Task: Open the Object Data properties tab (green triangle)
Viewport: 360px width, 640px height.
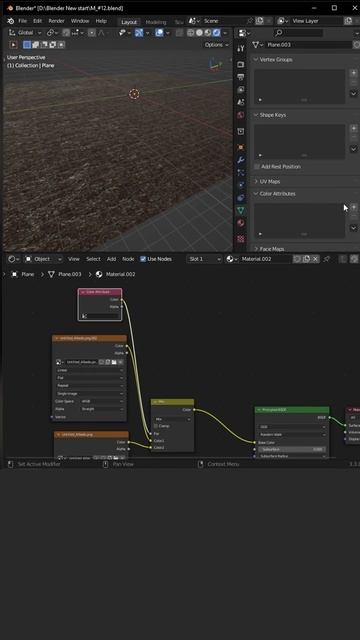Action: pos(241,211)
